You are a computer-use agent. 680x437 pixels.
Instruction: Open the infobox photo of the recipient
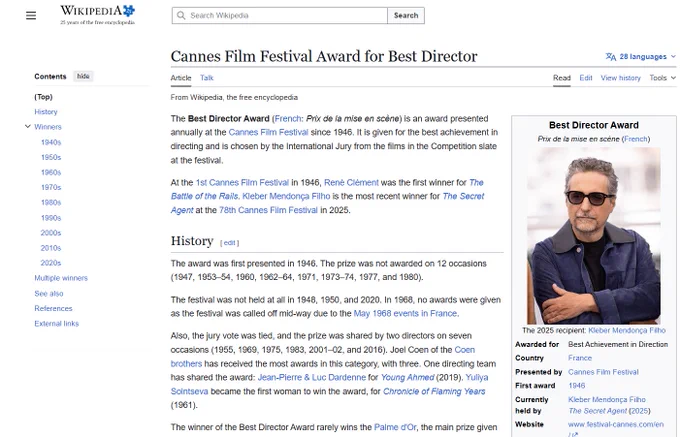(594, 235)
